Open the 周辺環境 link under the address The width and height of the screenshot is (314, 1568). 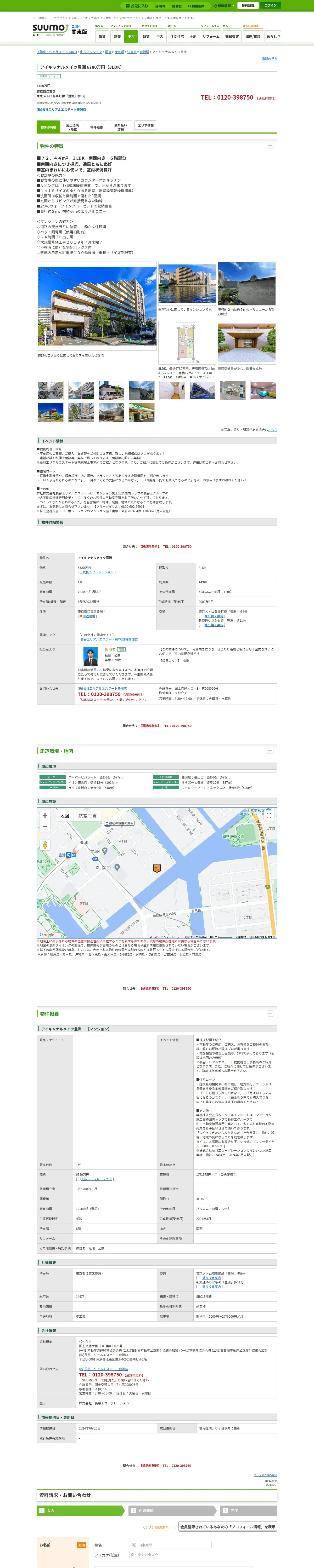tap(89, 616)
